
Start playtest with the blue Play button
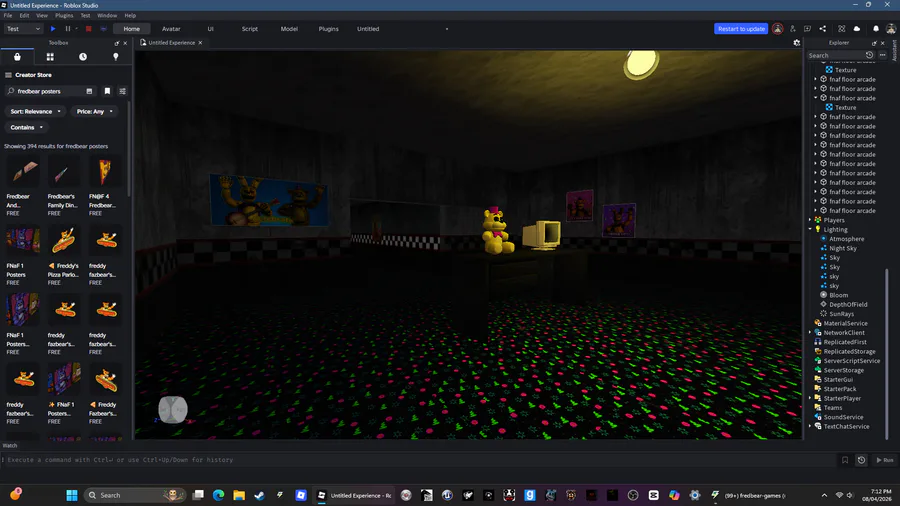point(53,29)
